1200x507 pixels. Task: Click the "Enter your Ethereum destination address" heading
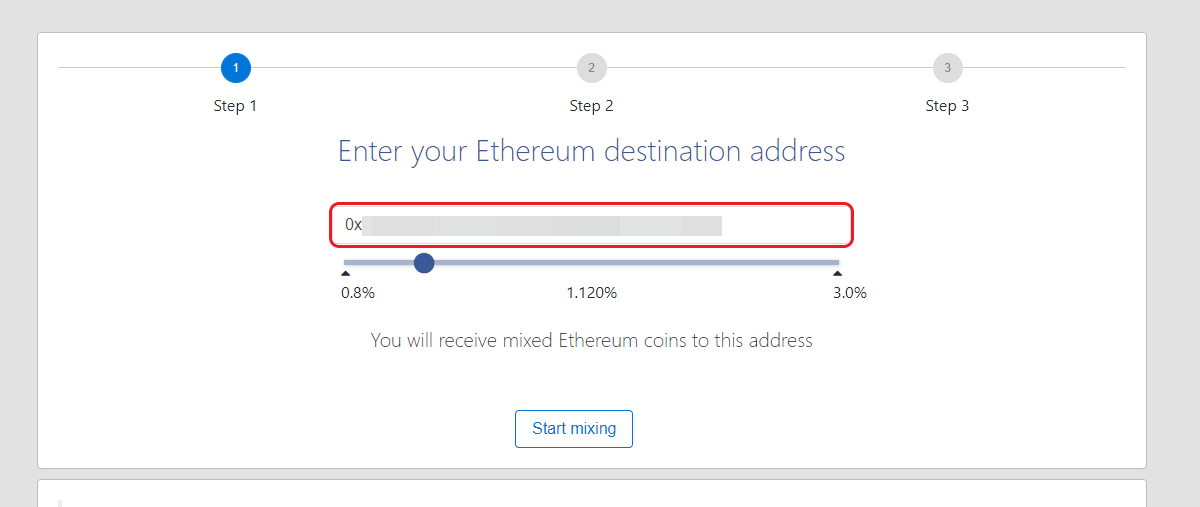click(x=592, y=152)
